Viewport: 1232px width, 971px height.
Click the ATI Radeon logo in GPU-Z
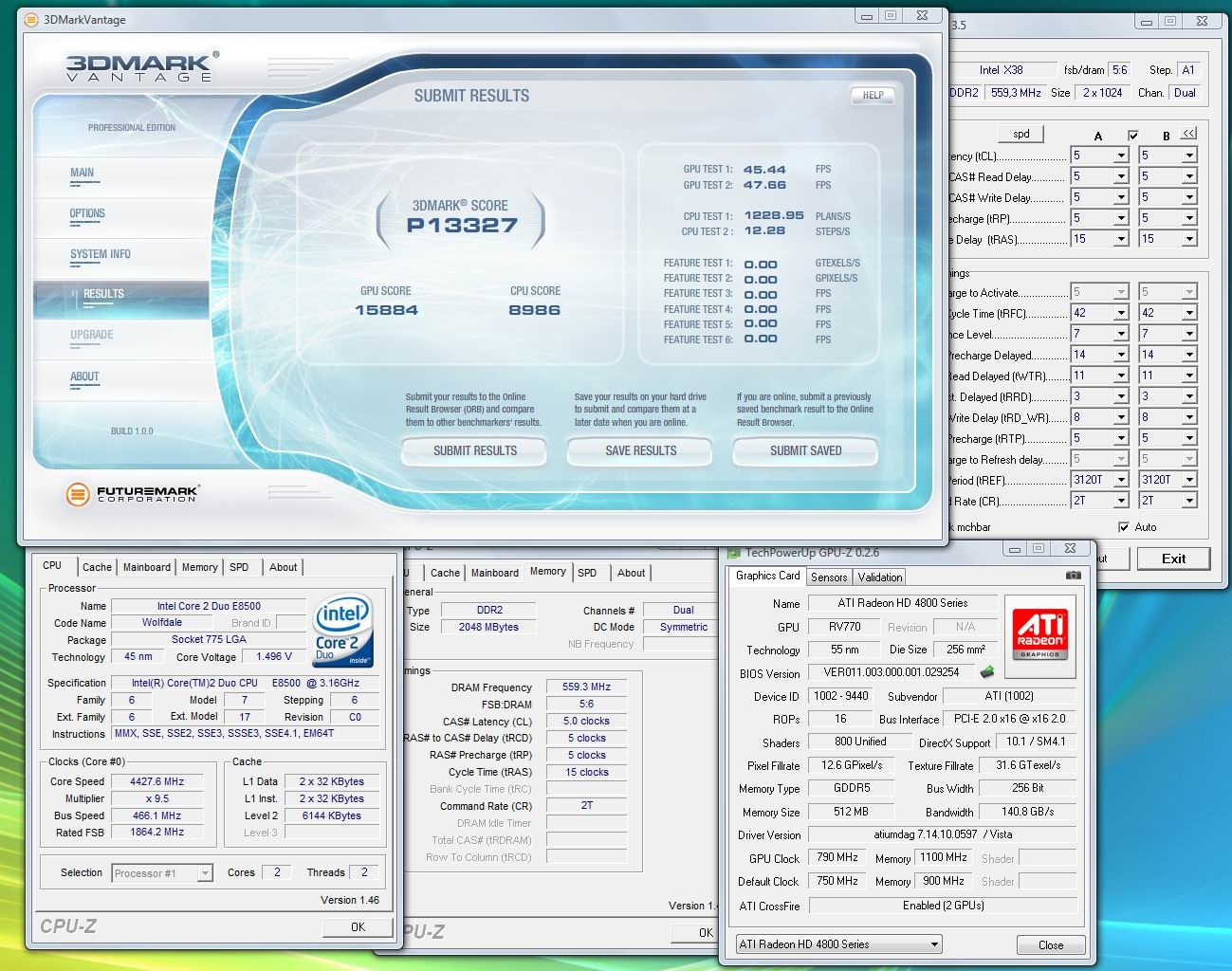click(x=1039, y=635)
